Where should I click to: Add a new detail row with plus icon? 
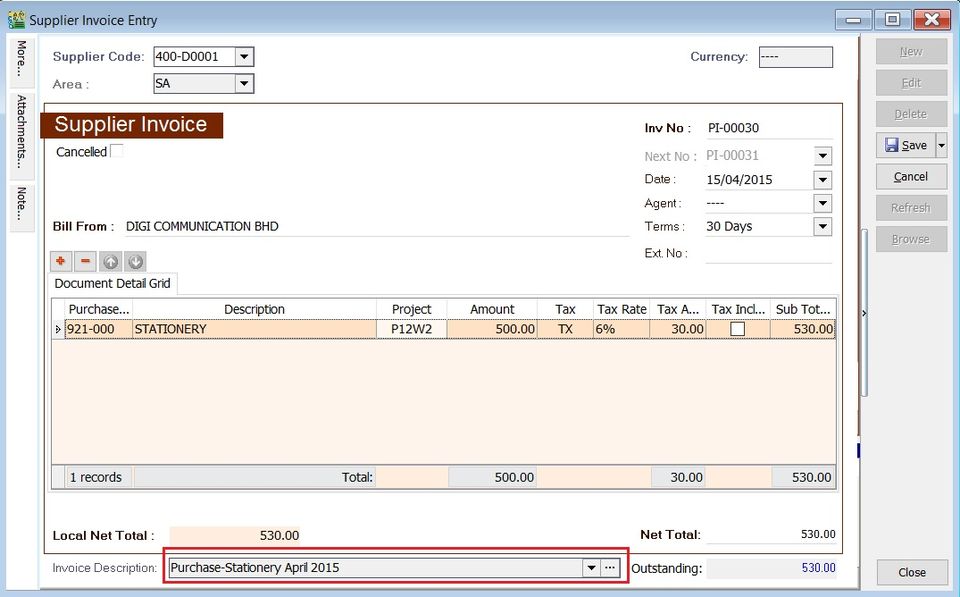(61, 261)
